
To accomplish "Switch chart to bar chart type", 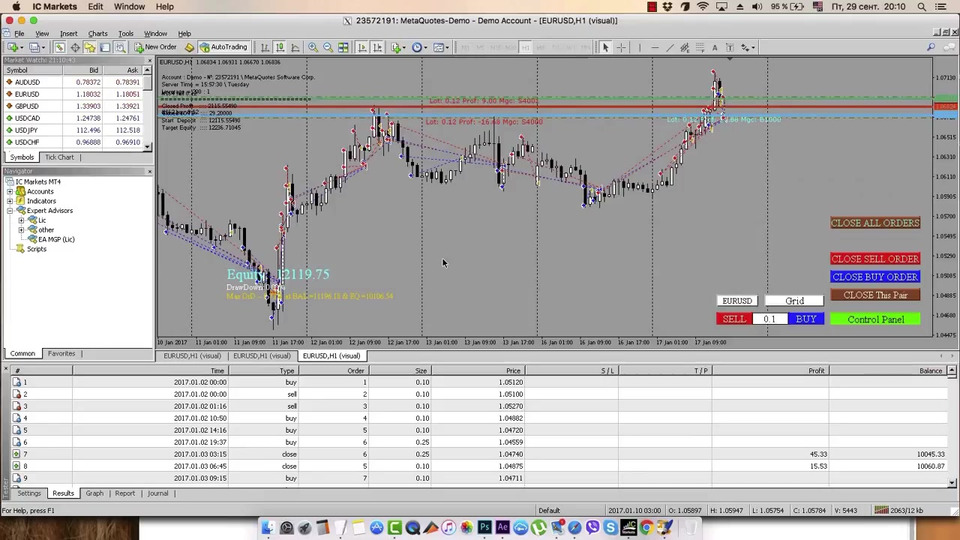I will (264, 47).
